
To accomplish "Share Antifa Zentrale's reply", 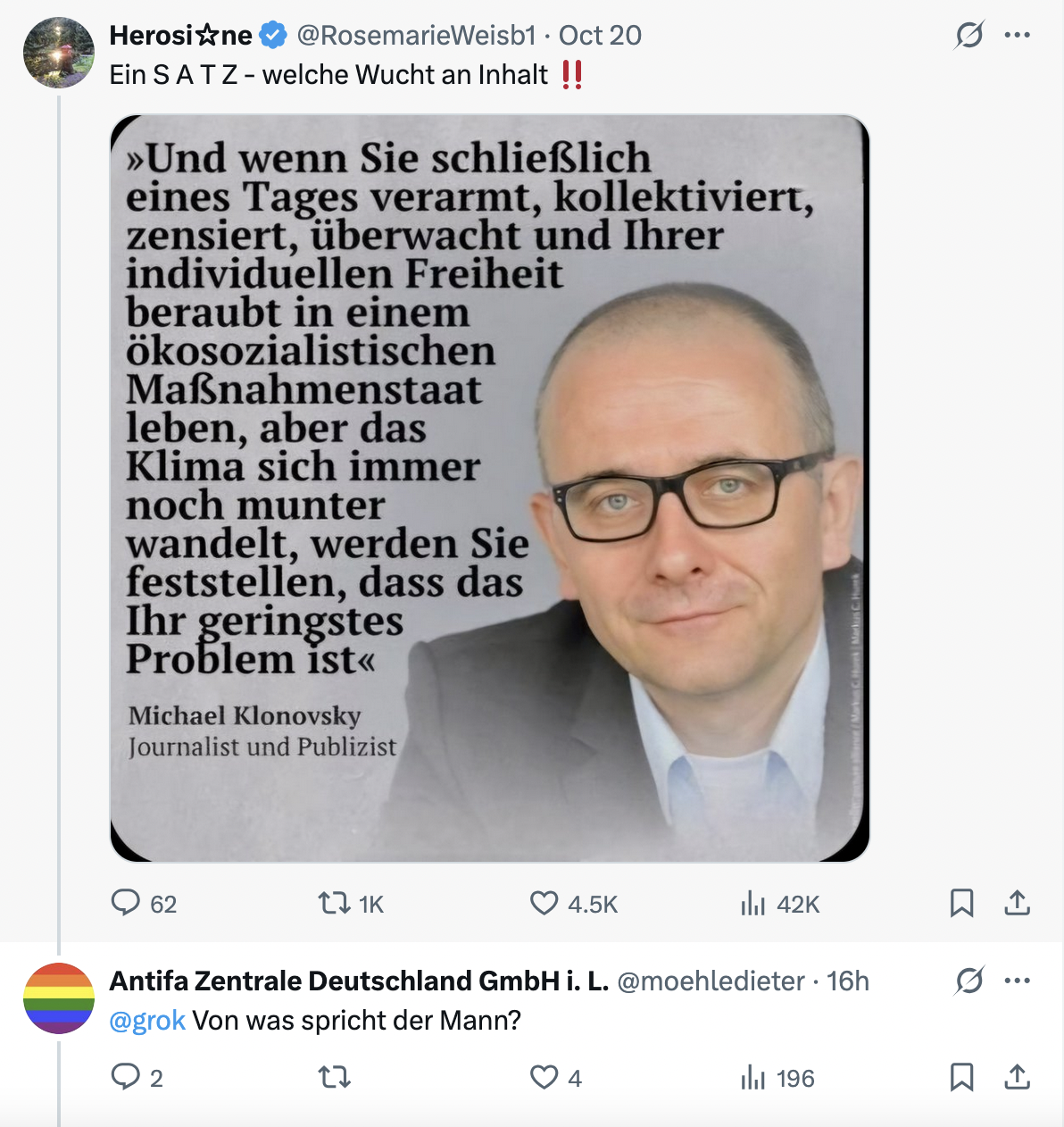I will 1017,1078.
